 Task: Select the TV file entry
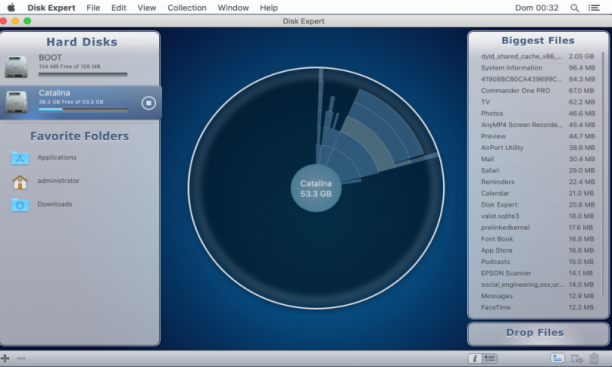(x=538, y=102)
